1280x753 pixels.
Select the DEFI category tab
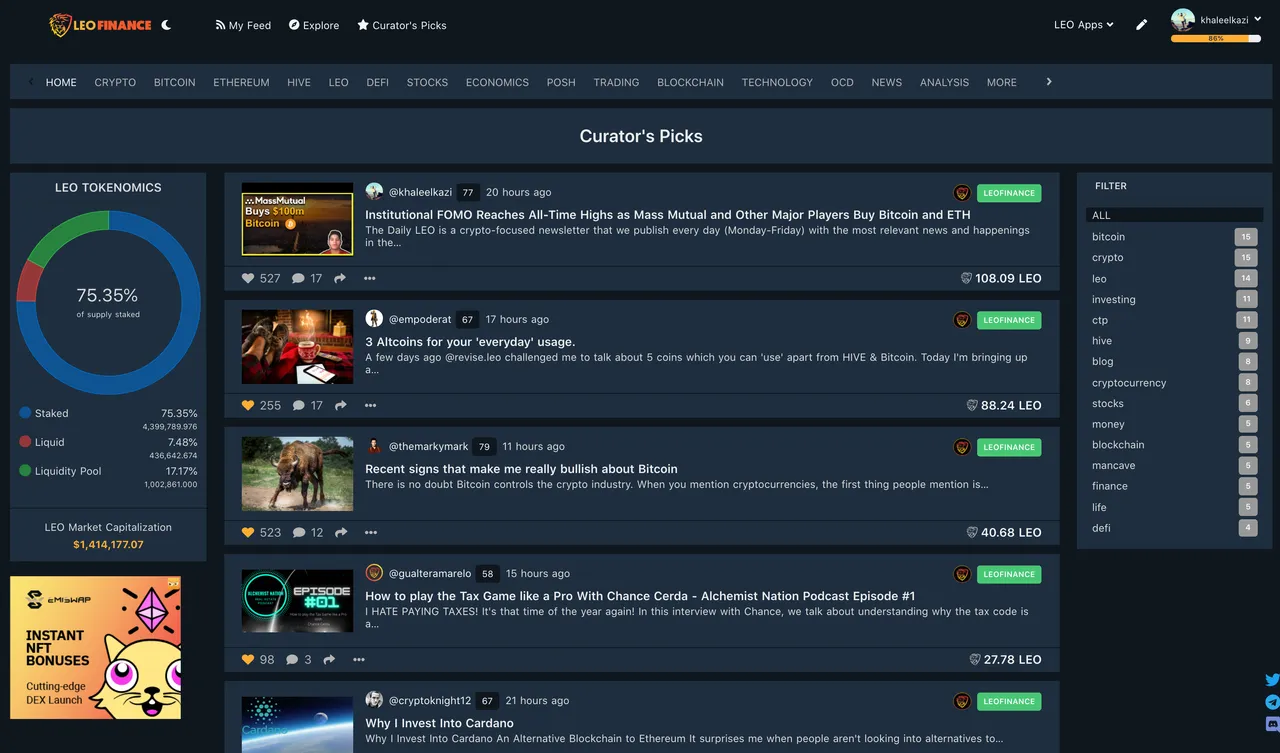coord(378,82)
